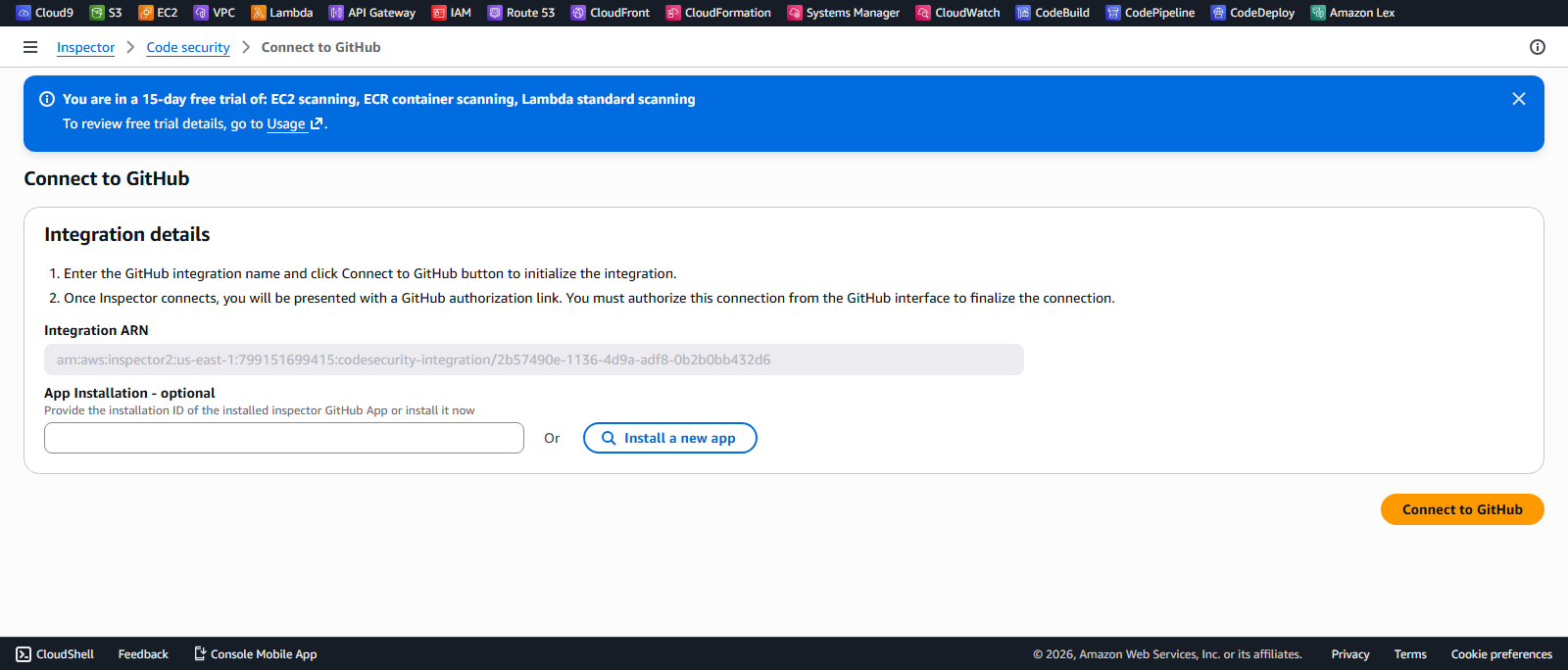This screenshot has height=670, width=1568.
Task: Open the hamburger navigation menu
Action: click(x=30, y=47)
